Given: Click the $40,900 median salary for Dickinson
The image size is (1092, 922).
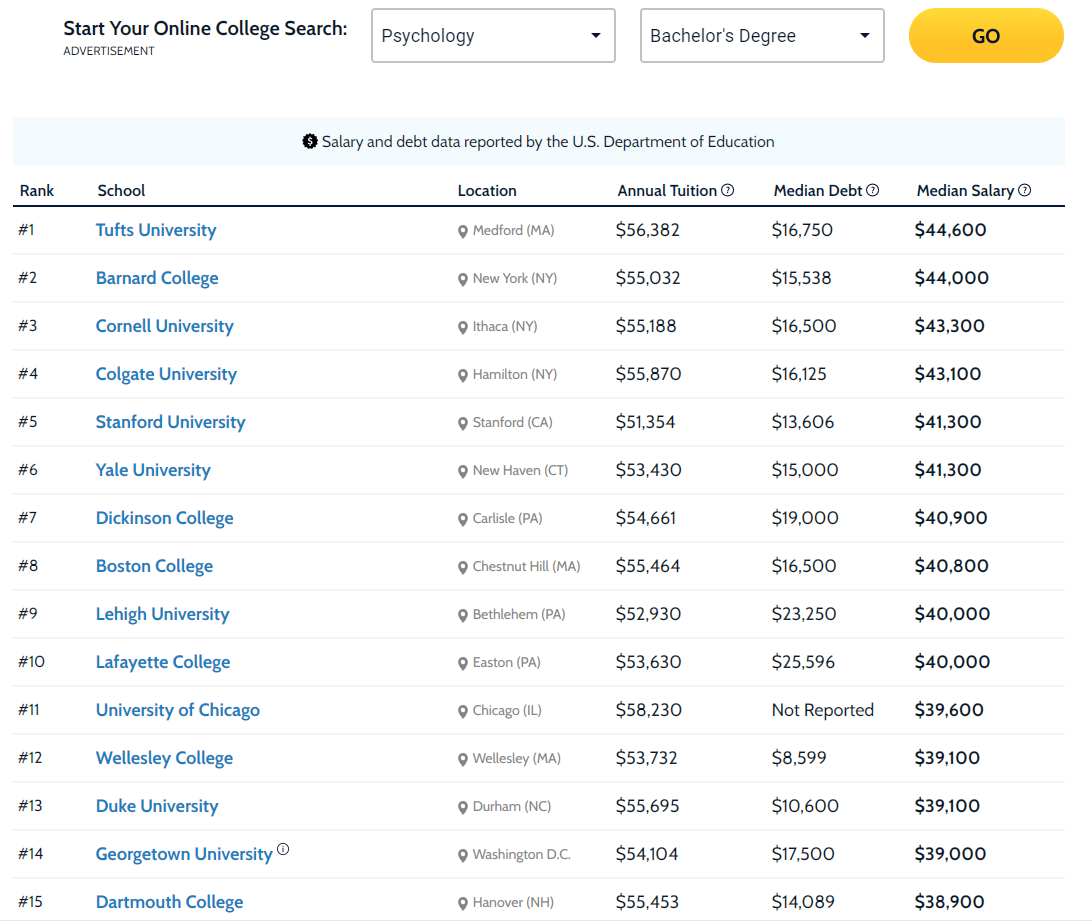Looking at the screenshot, I should (x=951, y=518).
